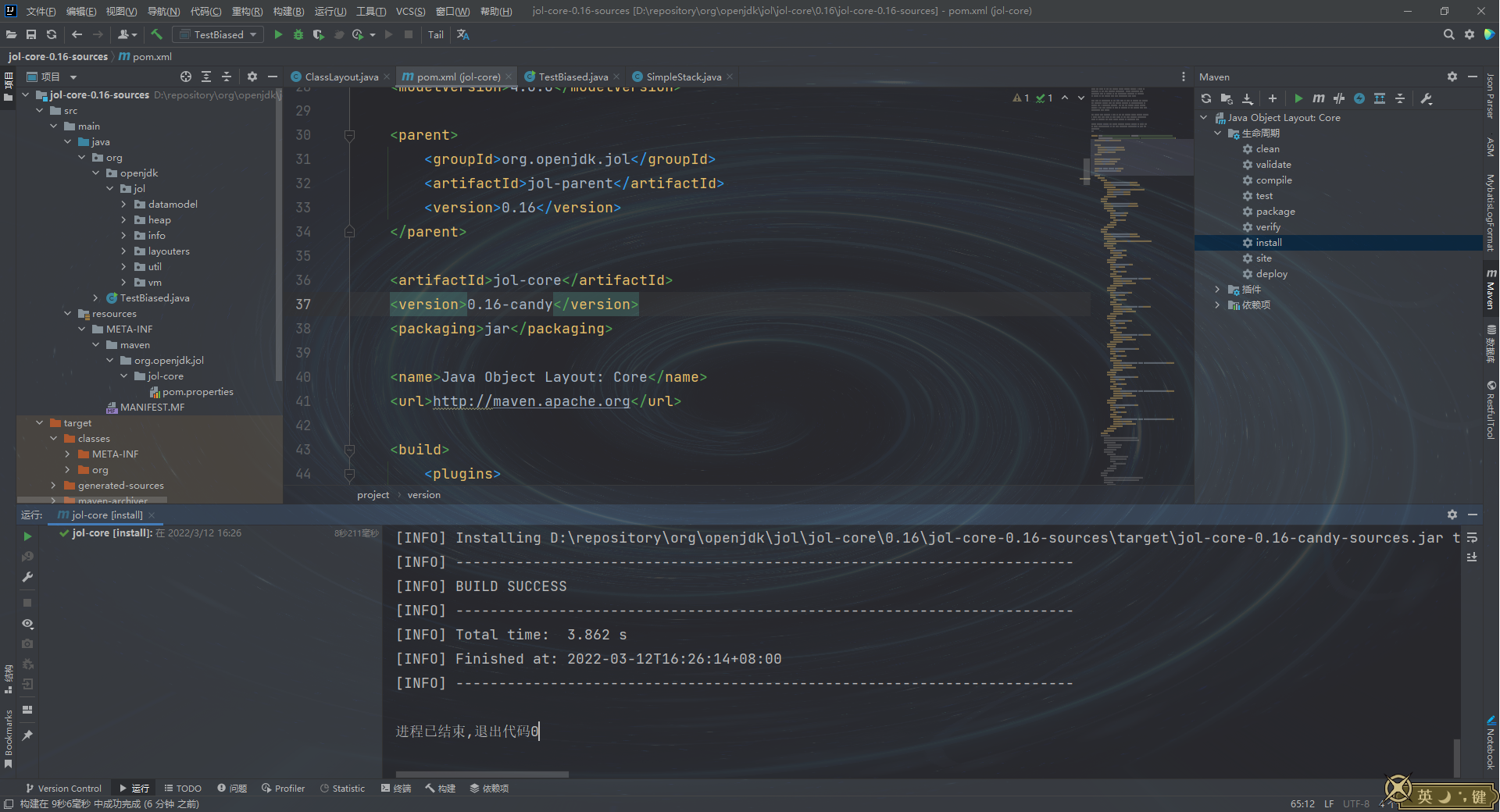Click collapse all icon in Project panel
Viewport: 1500px width, 812px height.
pyautogui.click(x=227, y=77)
